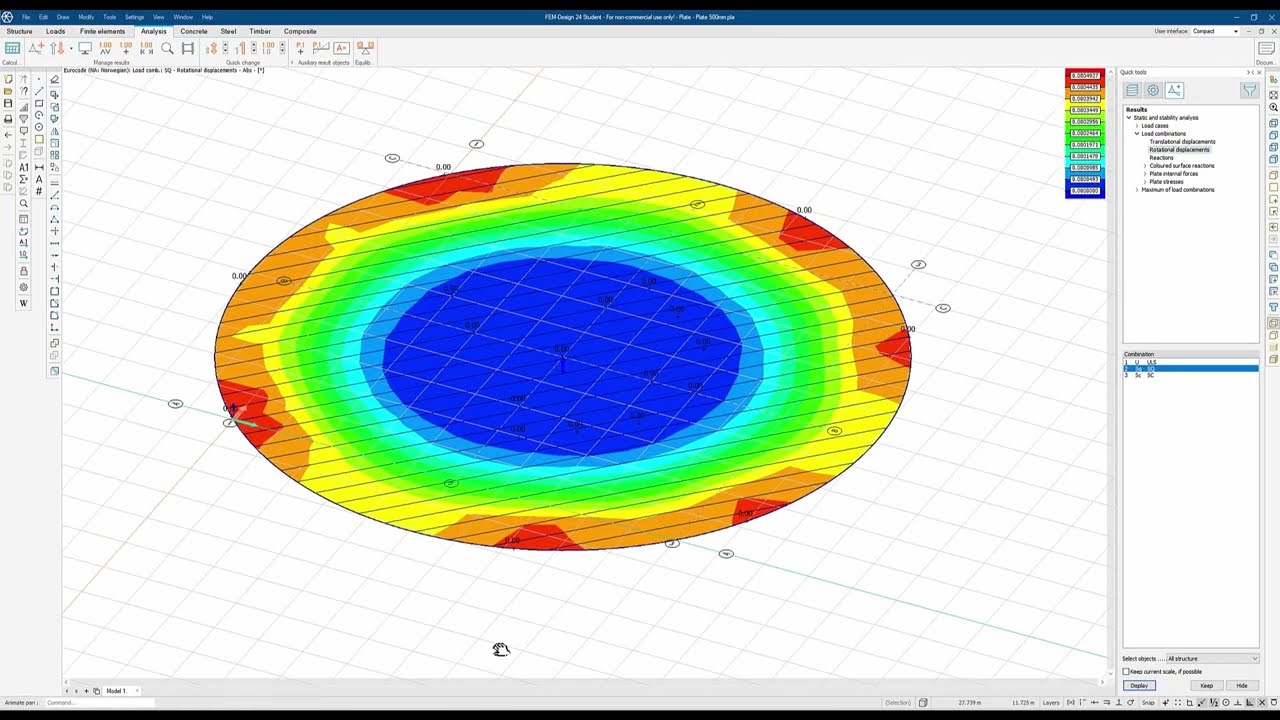Click the zoom magnifier icon in right sidebar
Viewport: 1280px width, 720px height.
tap(1273, 107)
